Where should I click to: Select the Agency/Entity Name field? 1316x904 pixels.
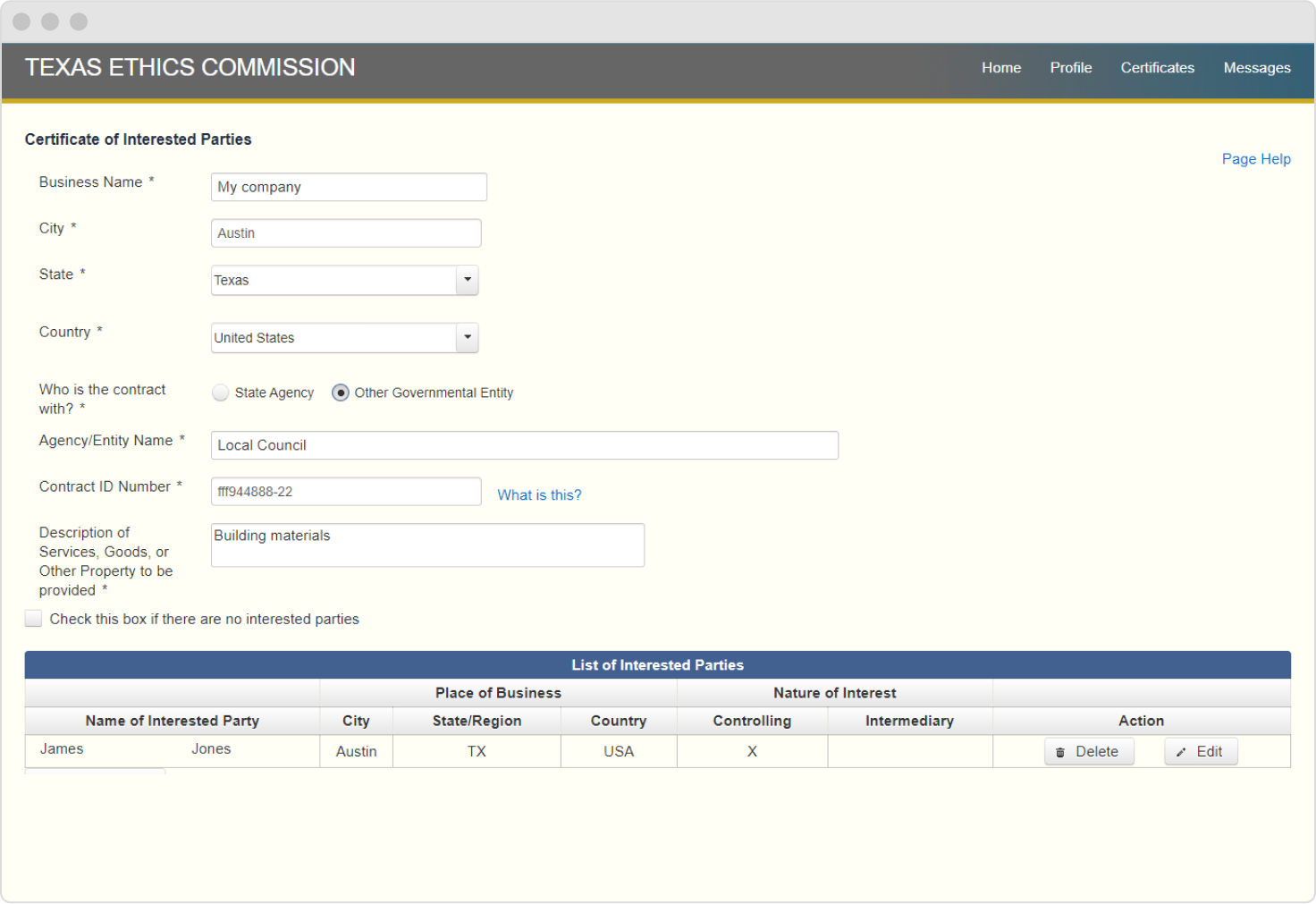pyautogui.click(x=524, y=444)
